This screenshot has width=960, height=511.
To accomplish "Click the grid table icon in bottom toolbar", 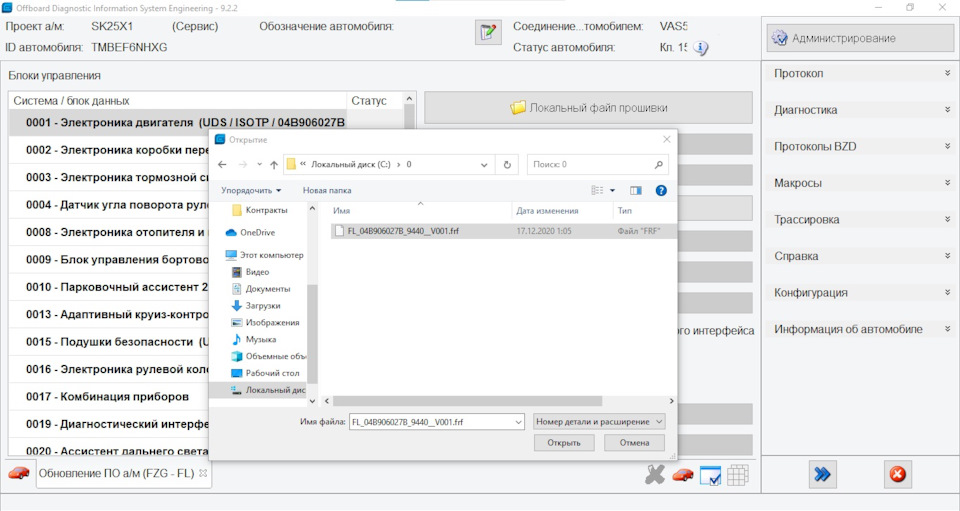I will point(738,475).
